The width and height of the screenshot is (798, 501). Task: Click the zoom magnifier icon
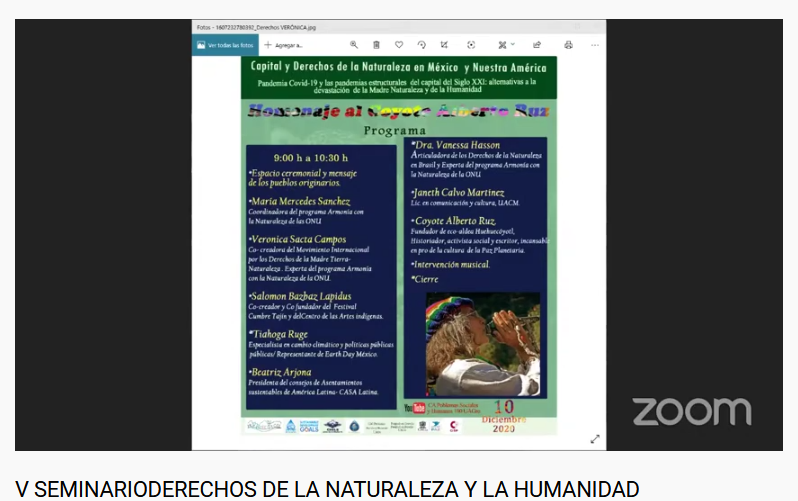point(354,45)
